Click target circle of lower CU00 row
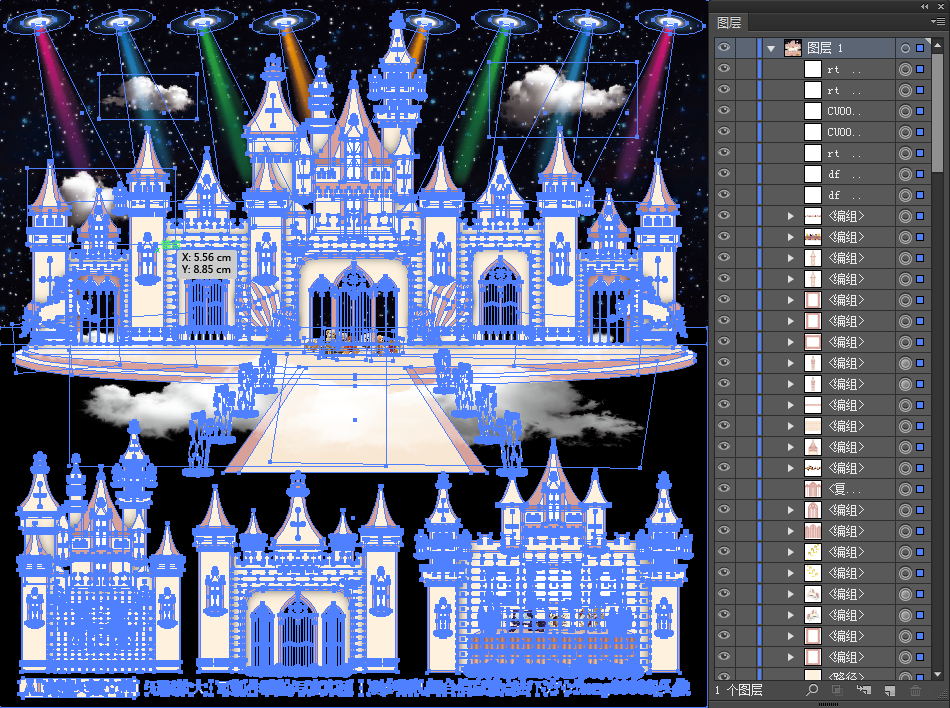Viewport: 950px width, 708px height. 905,132
